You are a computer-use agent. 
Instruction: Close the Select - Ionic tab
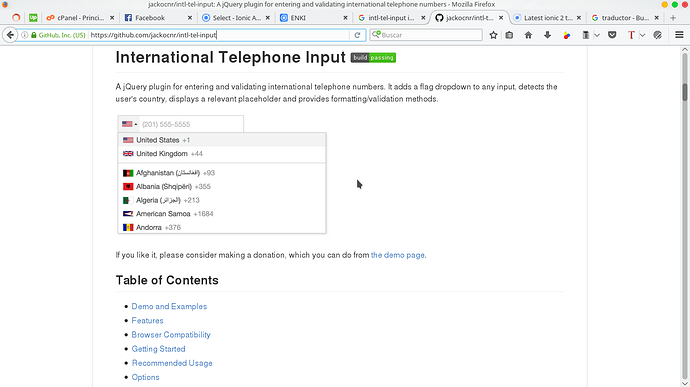click(x=268, y=18)
